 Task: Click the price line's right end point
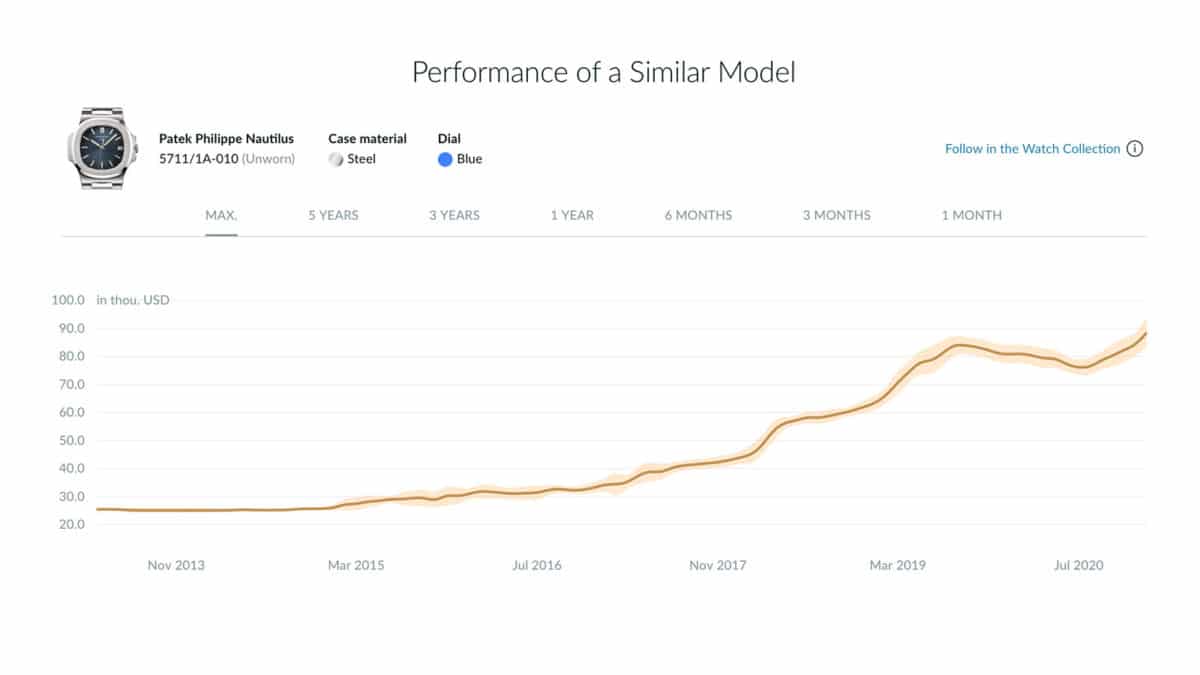1145,333
